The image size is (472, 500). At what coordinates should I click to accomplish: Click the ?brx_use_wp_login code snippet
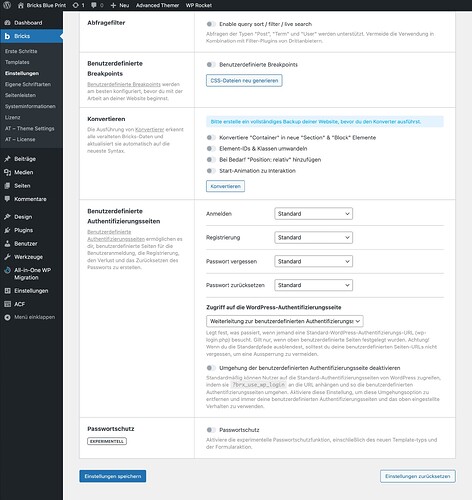[x=259, y=385]
